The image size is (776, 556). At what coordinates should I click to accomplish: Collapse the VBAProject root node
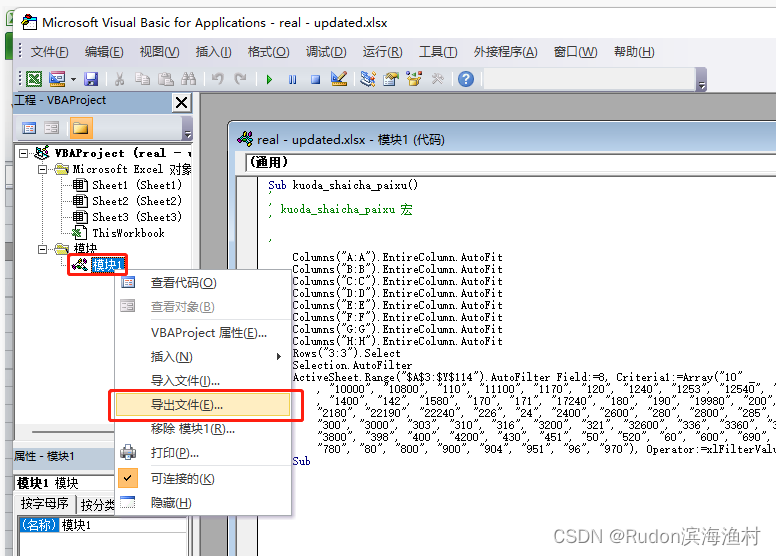click(x=23, y=153)
